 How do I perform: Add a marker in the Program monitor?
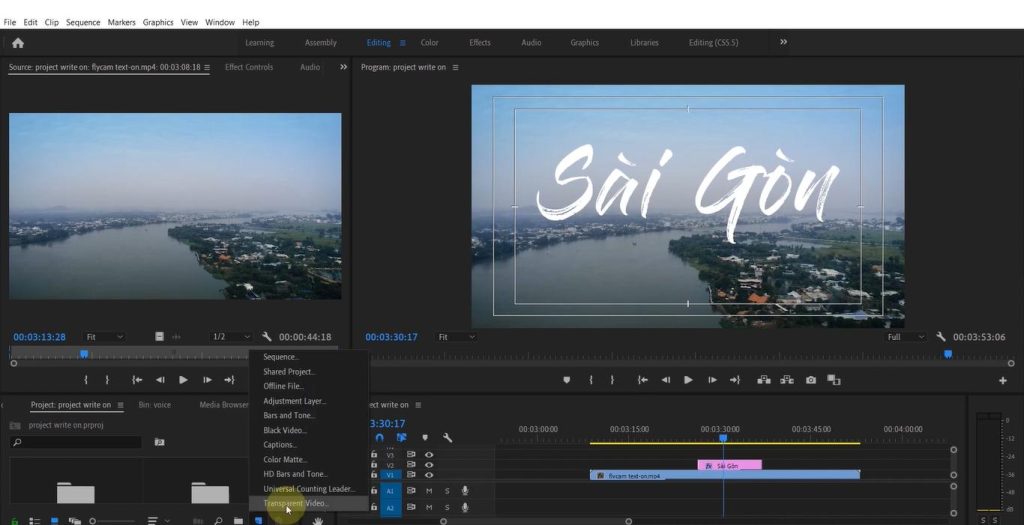pos(567,380)
